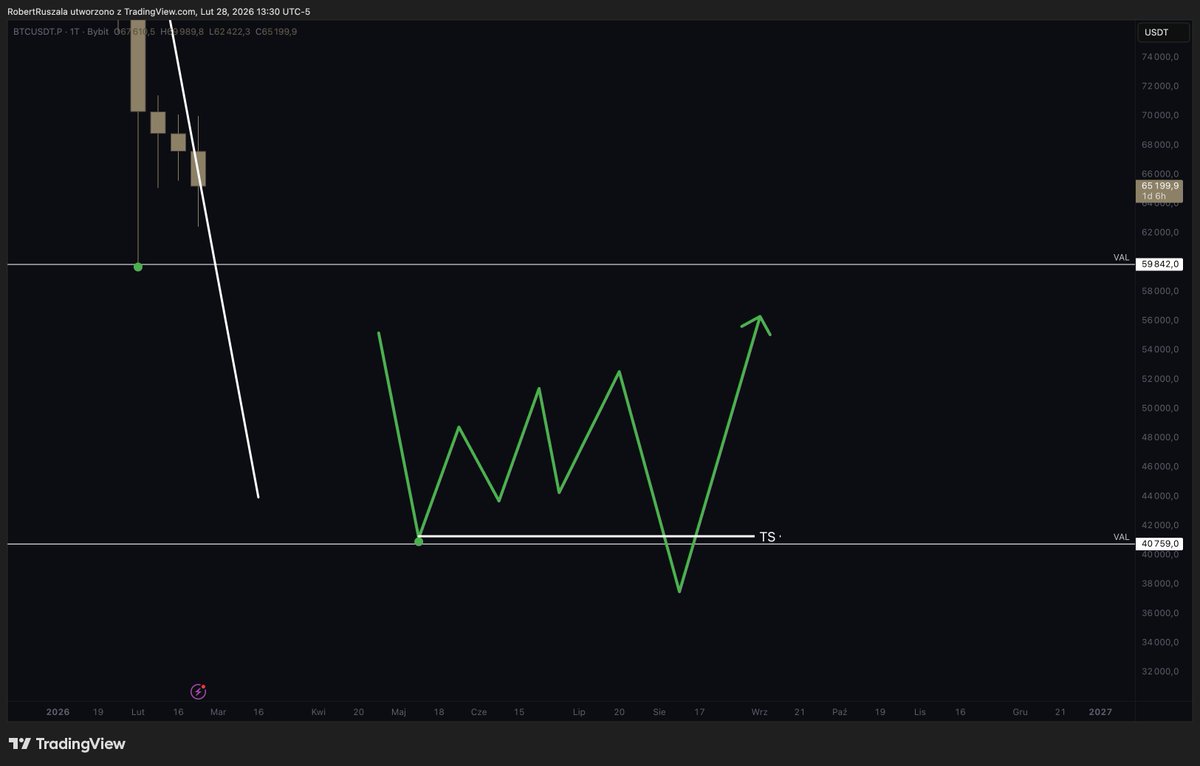
Task: Click the Gru month label
Action: point(1020,712)
